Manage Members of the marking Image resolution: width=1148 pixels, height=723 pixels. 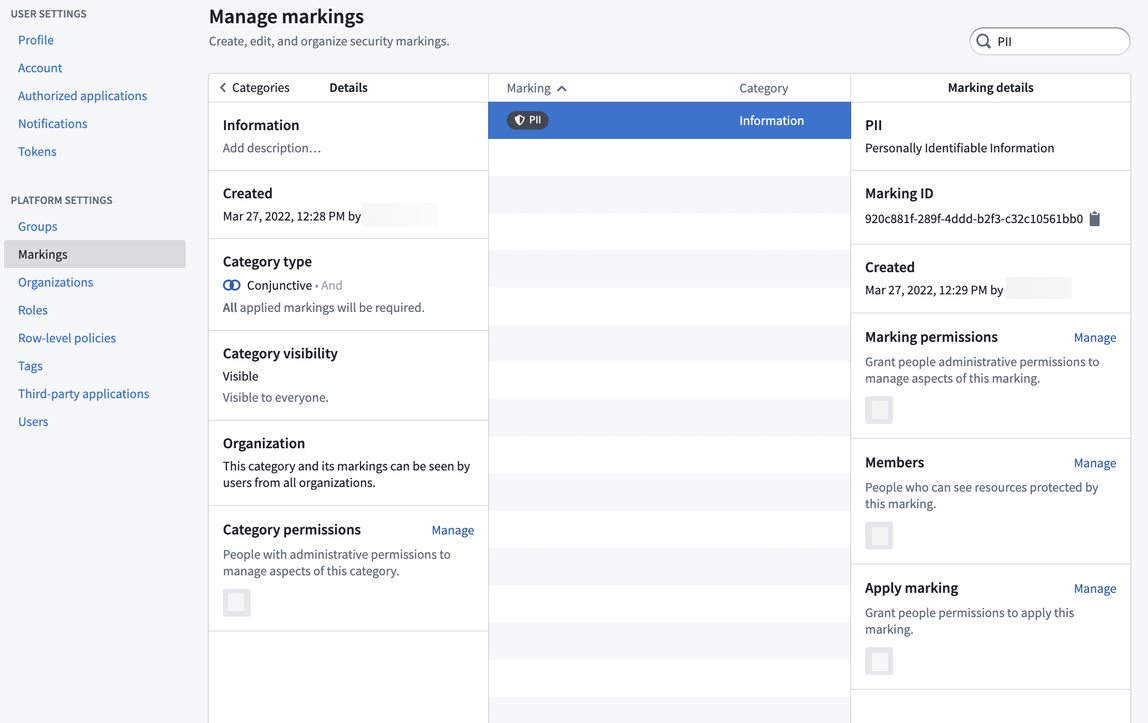click(1095, 463)
